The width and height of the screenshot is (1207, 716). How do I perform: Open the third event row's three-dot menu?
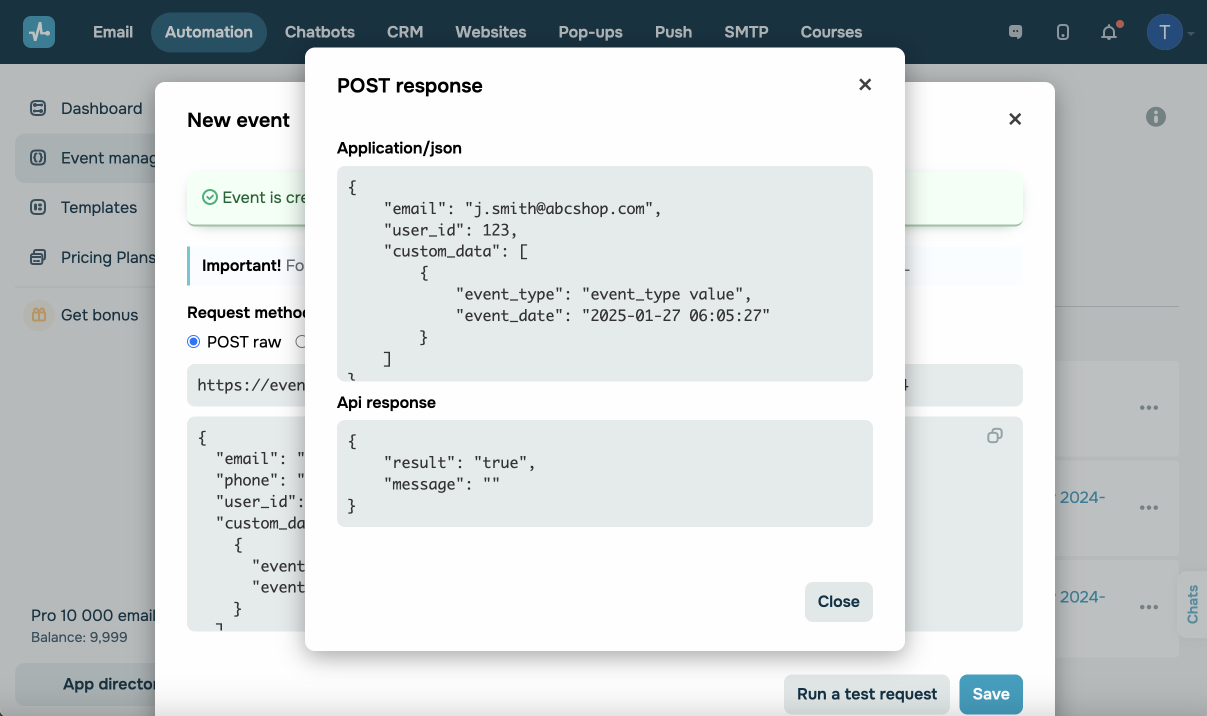[x=1149, y=607]
